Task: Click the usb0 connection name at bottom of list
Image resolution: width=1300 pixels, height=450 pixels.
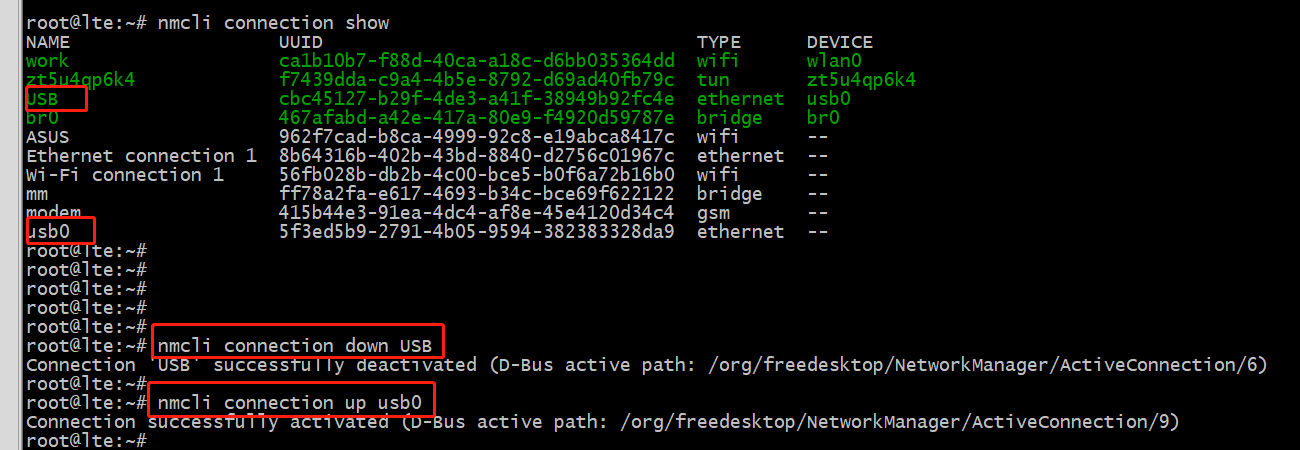Action: pos(47,232)
